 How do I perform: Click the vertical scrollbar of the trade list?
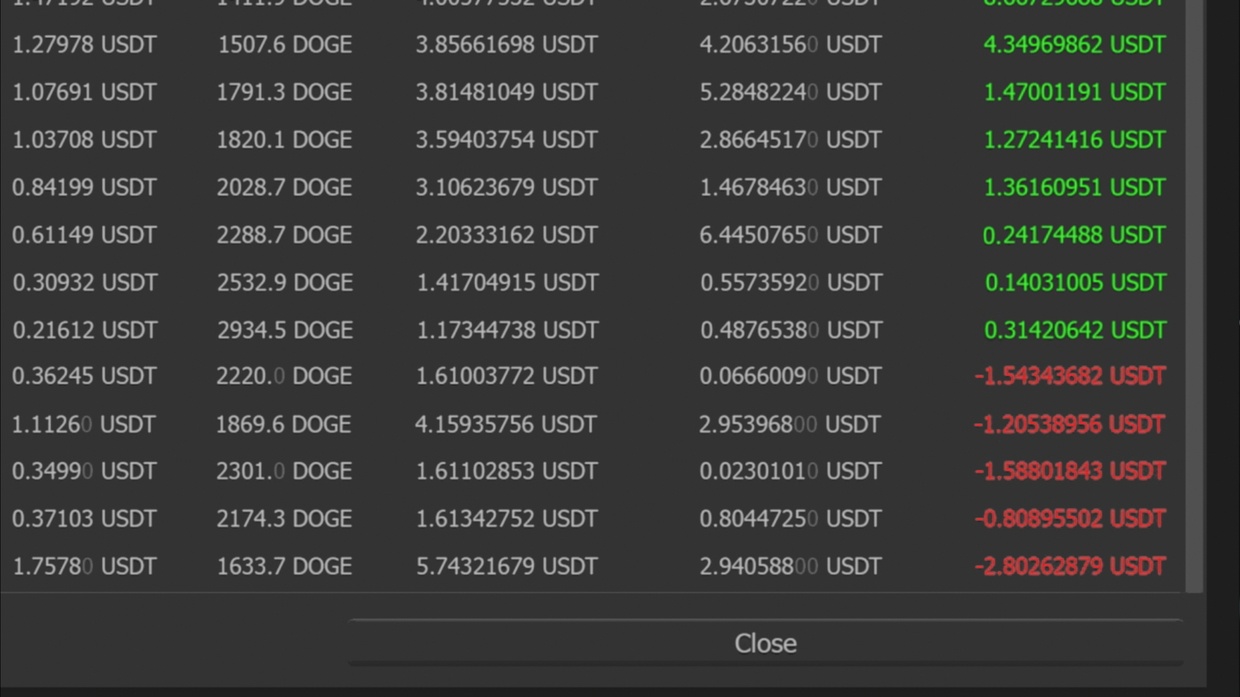(x=1194, y=297)
